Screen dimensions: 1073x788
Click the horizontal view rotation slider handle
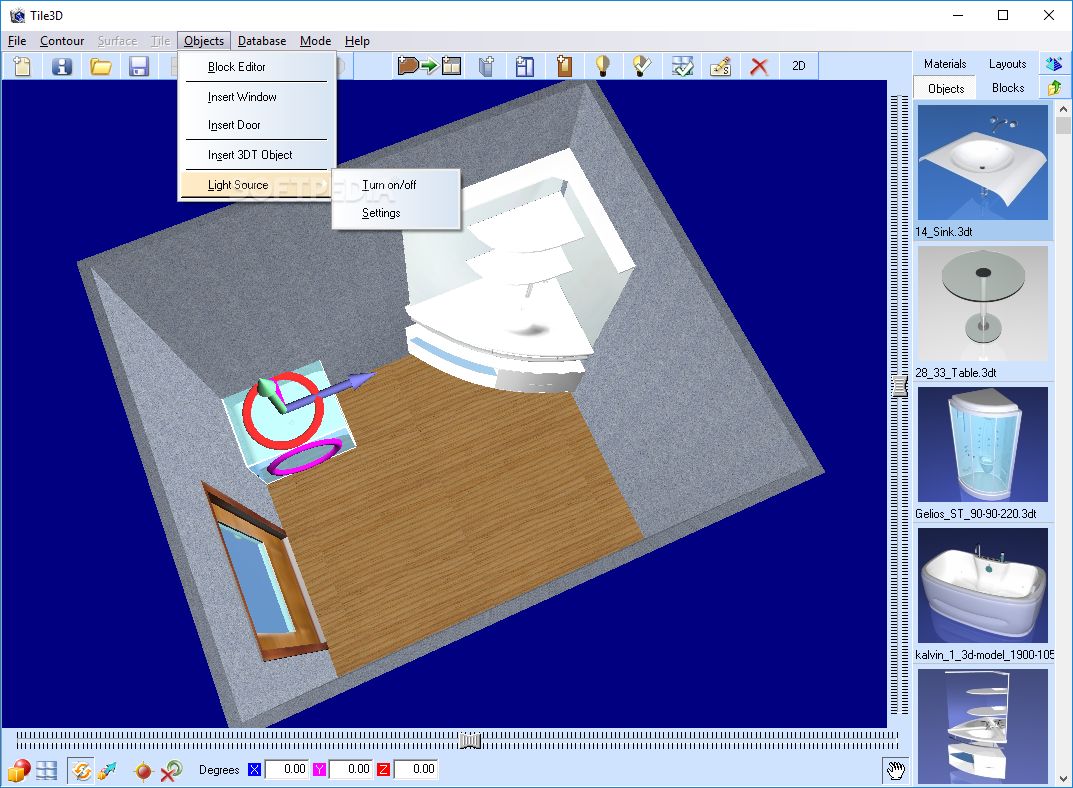[469, 741]
